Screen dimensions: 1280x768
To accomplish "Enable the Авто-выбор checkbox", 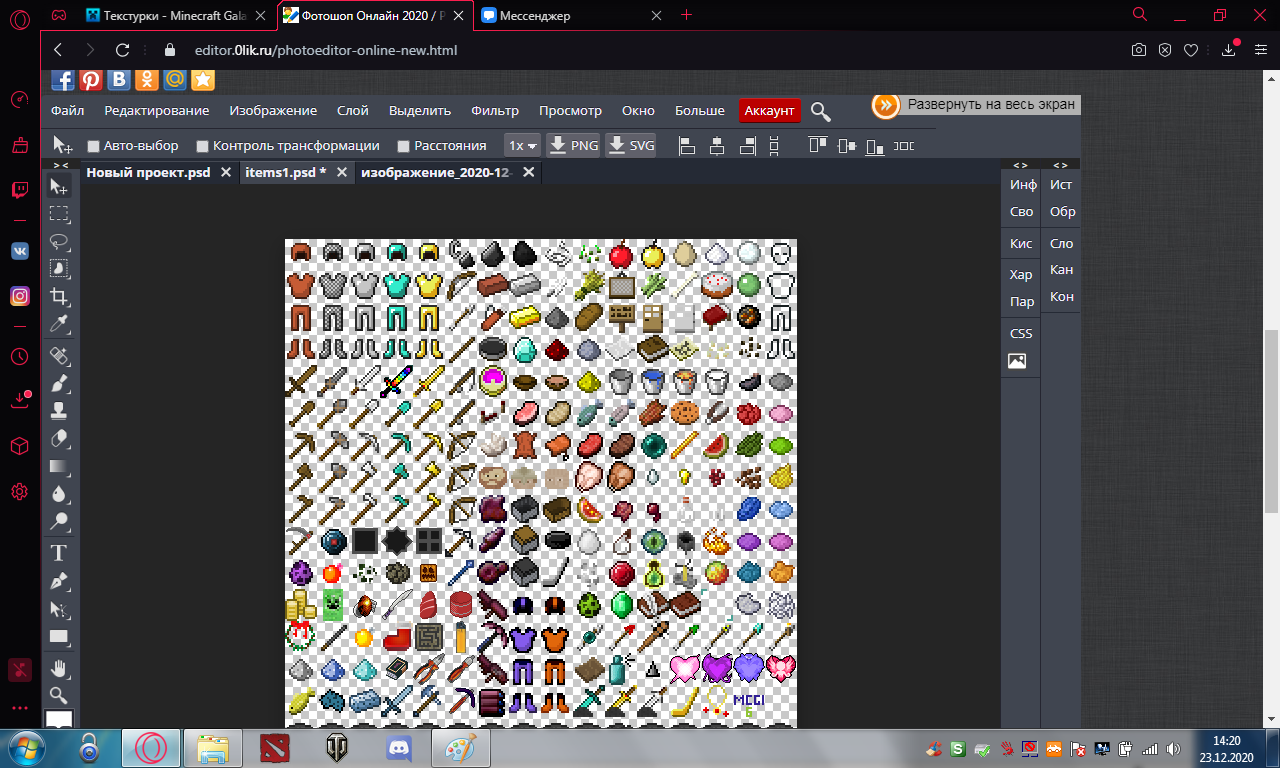I will [x=94, y=146].
